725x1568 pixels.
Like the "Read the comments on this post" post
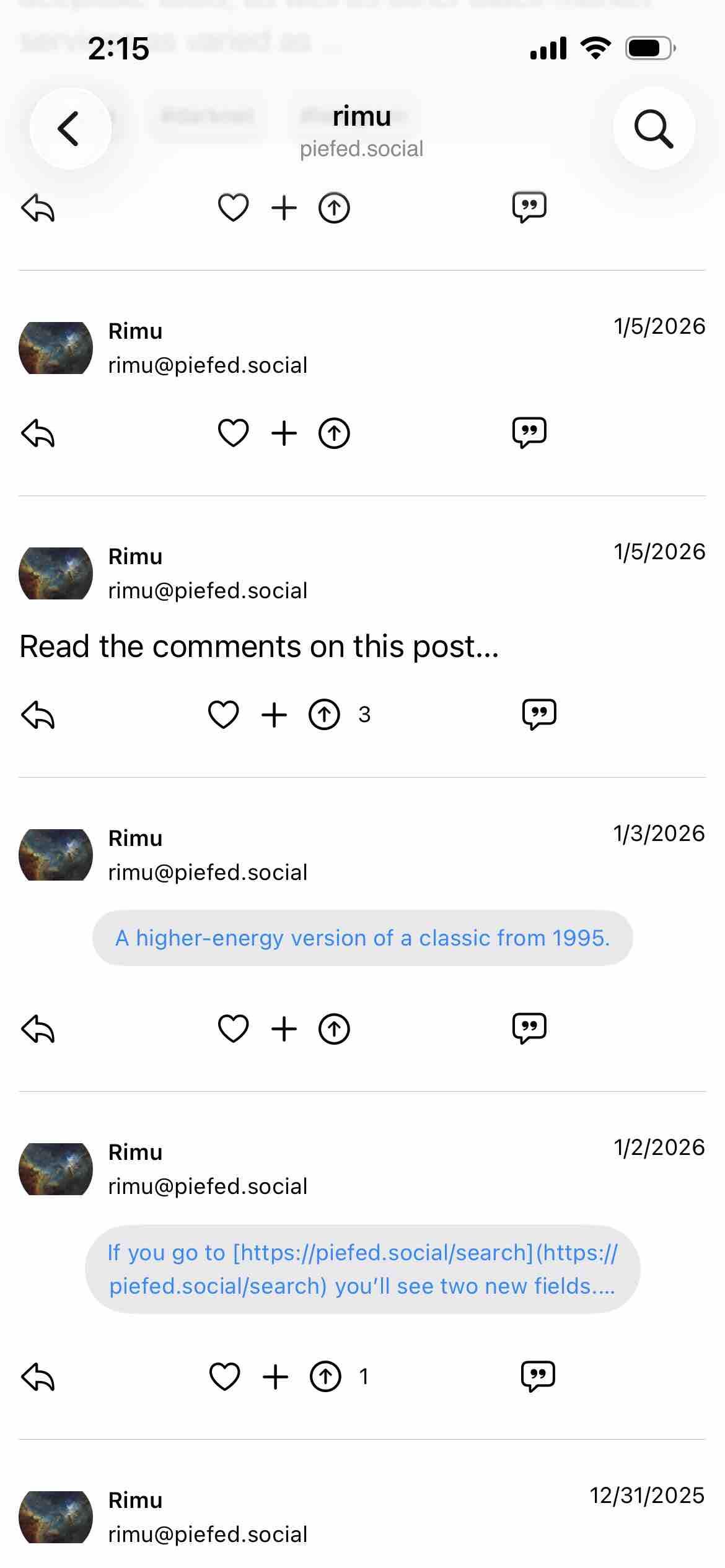pyautogui.click(x=223, y=715)
